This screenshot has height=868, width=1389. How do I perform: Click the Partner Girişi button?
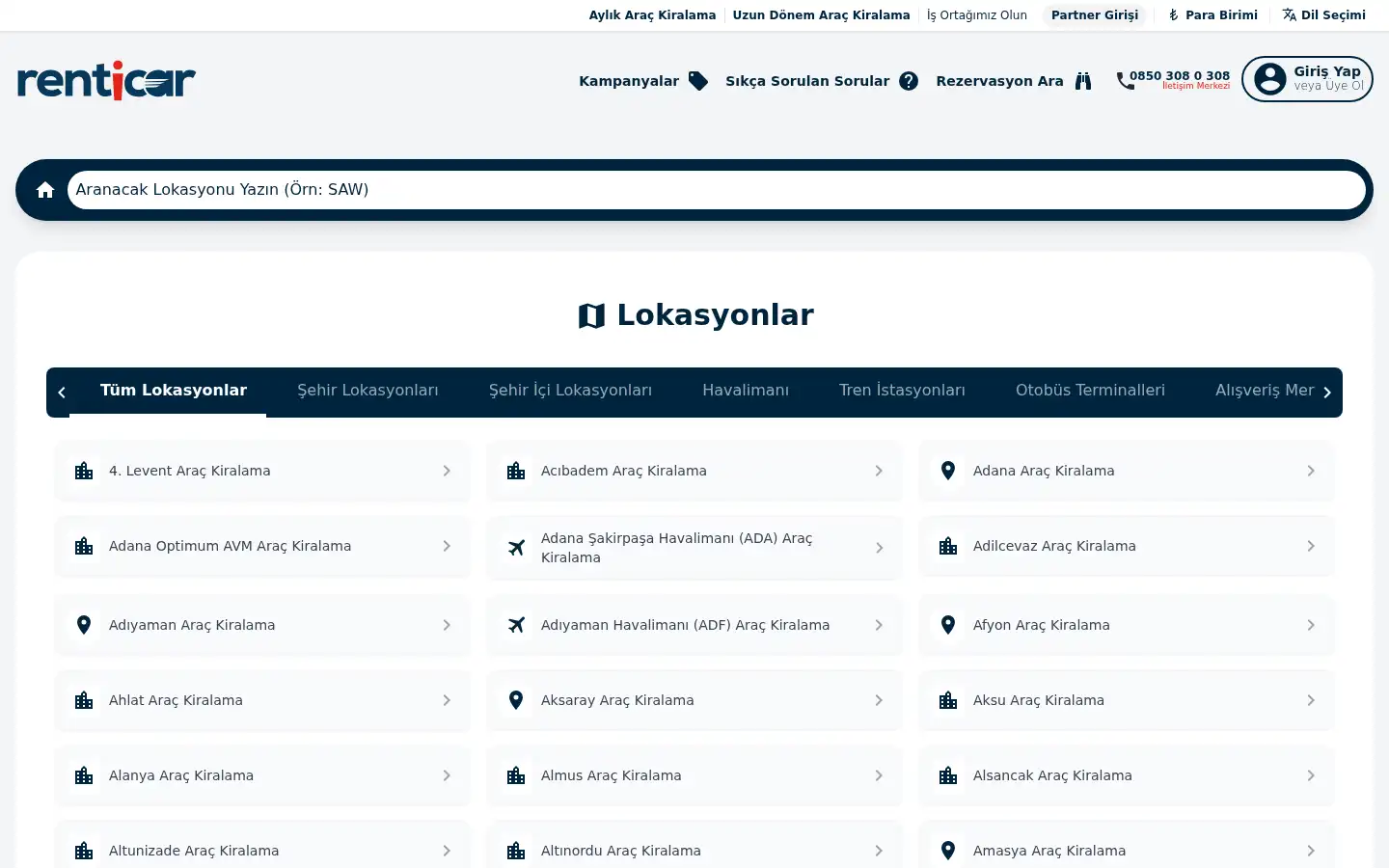coord(1095,15)
